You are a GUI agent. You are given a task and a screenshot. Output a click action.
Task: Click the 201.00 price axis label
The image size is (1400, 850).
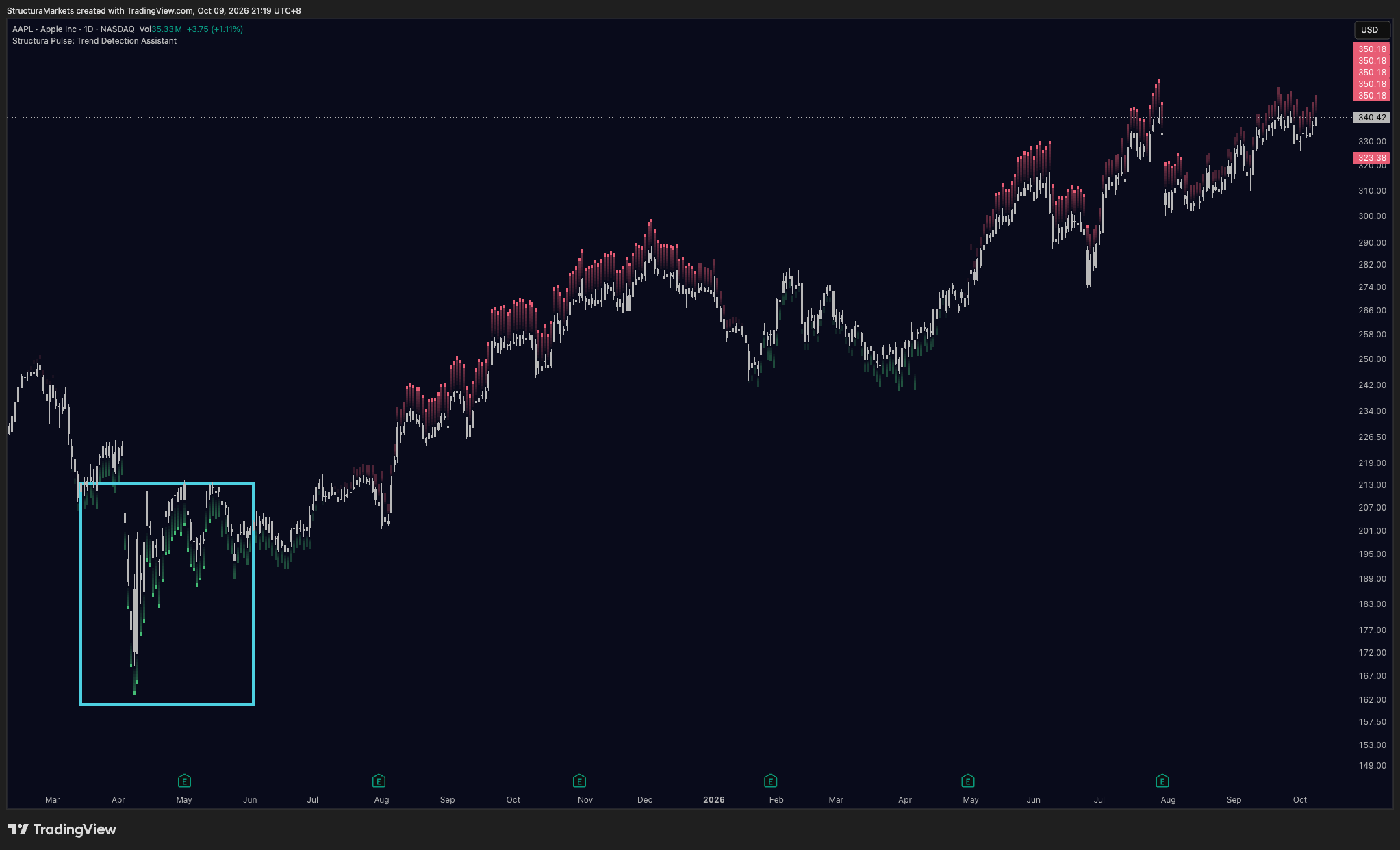[1372, 531]
